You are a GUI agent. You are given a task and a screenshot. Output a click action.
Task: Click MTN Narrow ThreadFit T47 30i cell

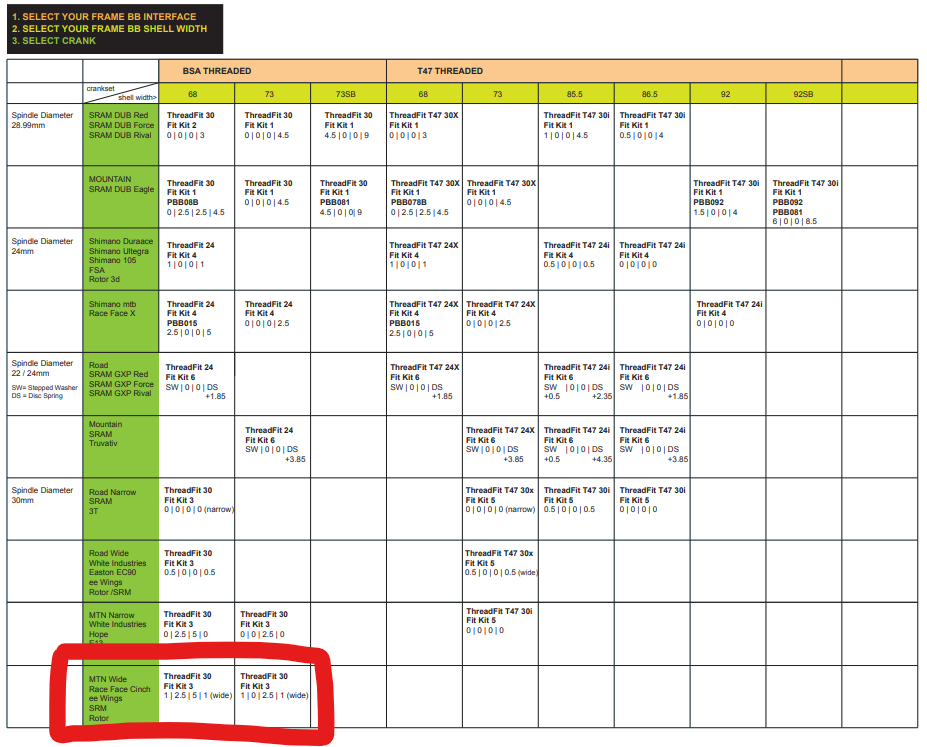500,634
